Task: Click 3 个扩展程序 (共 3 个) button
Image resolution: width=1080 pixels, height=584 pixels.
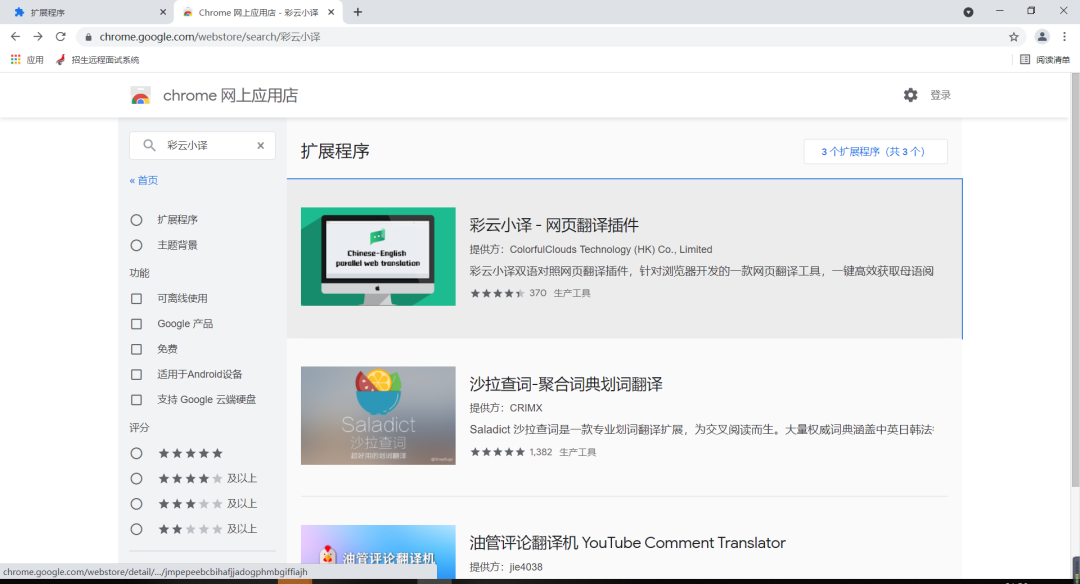Action: [x=875, y=152]
